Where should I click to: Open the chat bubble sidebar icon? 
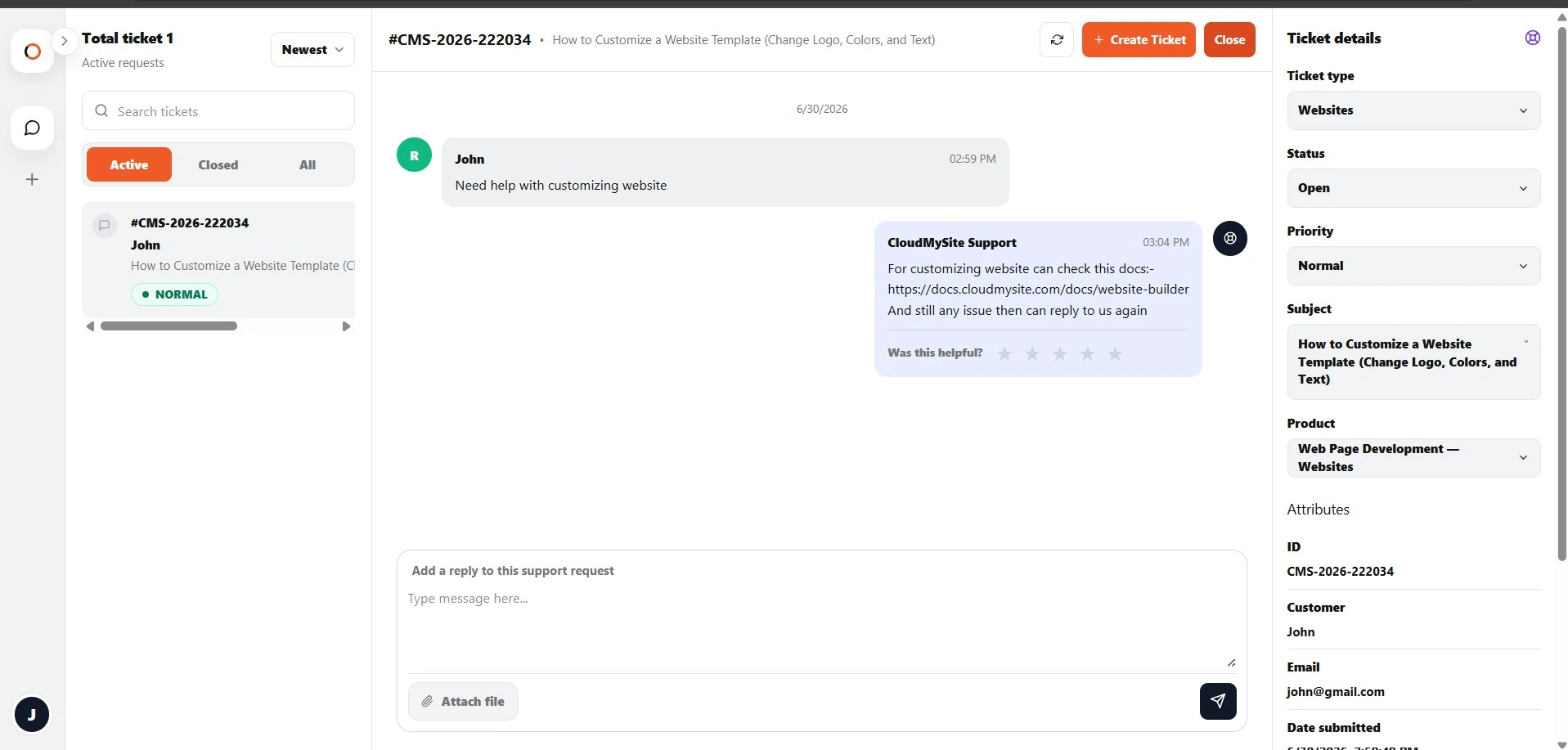[x=32, y=128]
